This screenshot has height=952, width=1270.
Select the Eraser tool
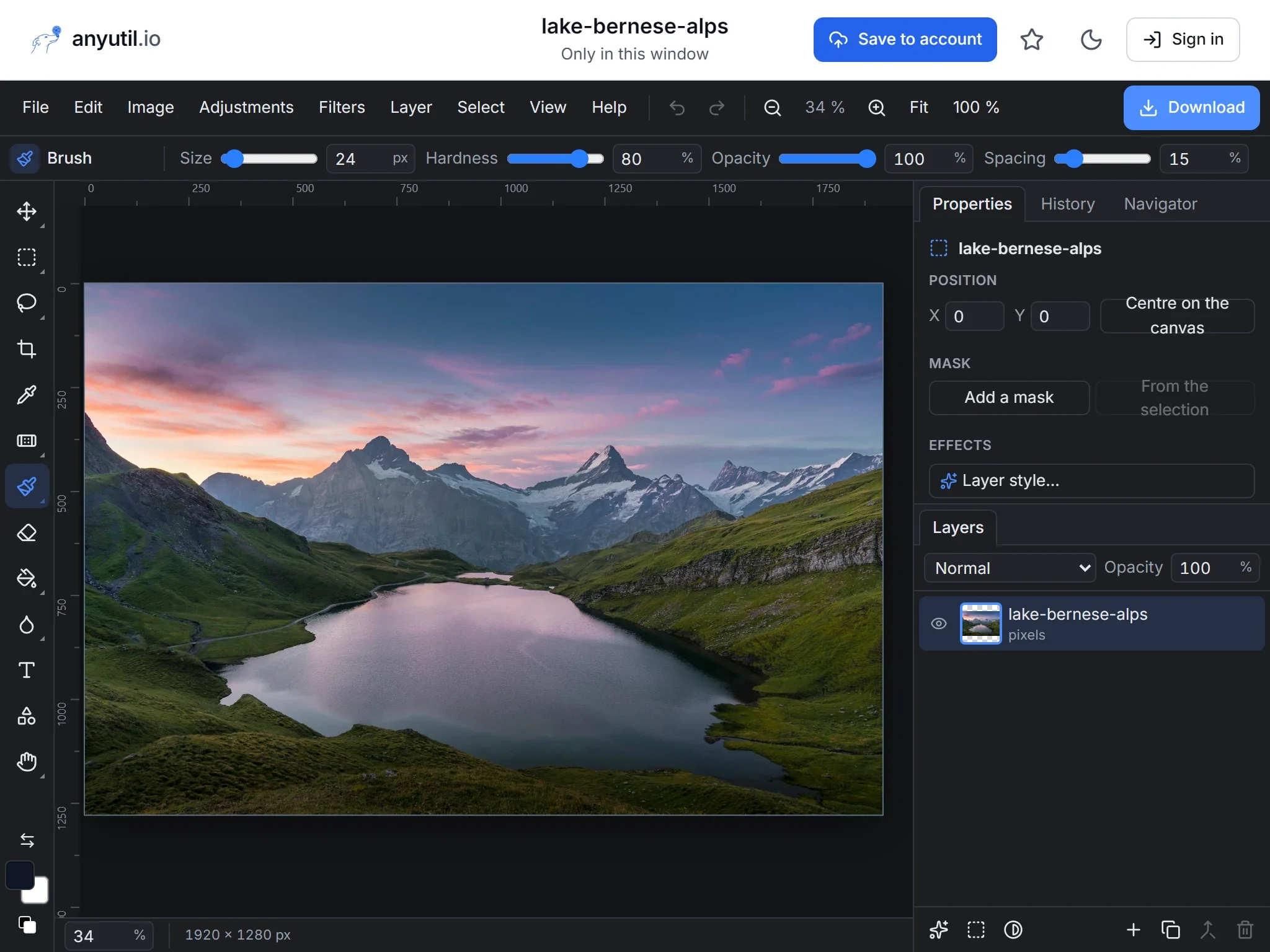point(27,532)
